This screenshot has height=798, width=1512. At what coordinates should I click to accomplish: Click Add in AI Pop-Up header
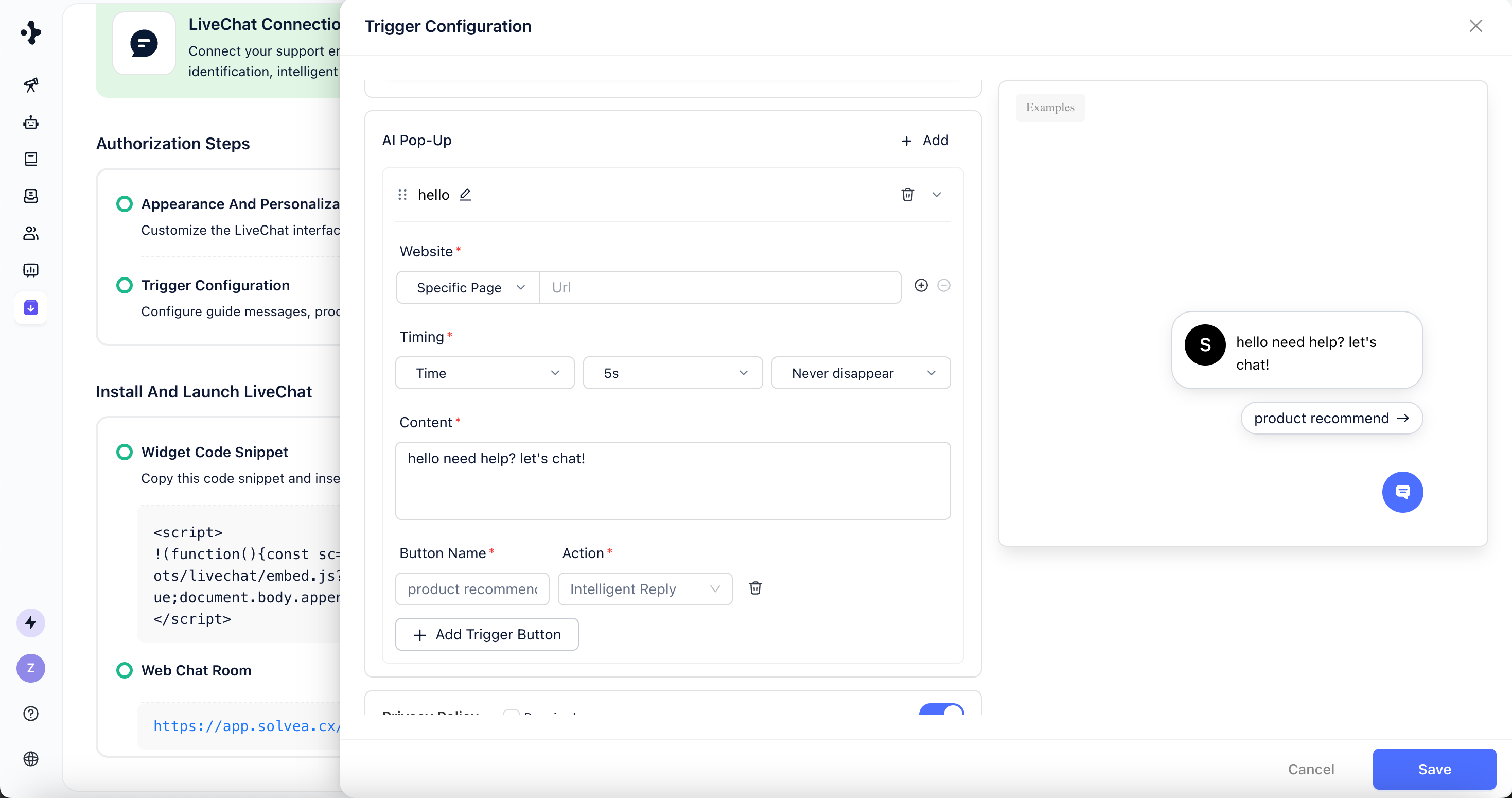(924, 141)
